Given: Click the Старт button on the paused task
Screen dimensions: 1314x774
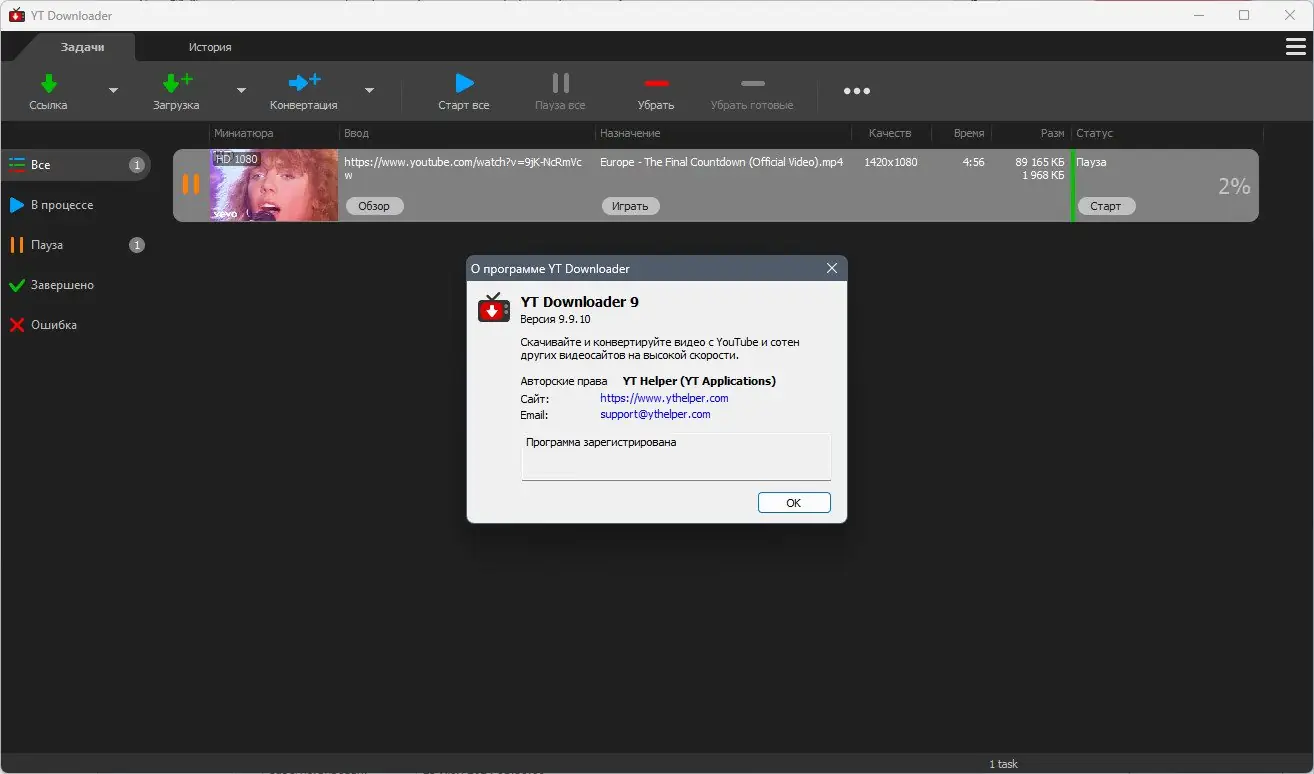Looking at the screenshot, I should 1106,206.
